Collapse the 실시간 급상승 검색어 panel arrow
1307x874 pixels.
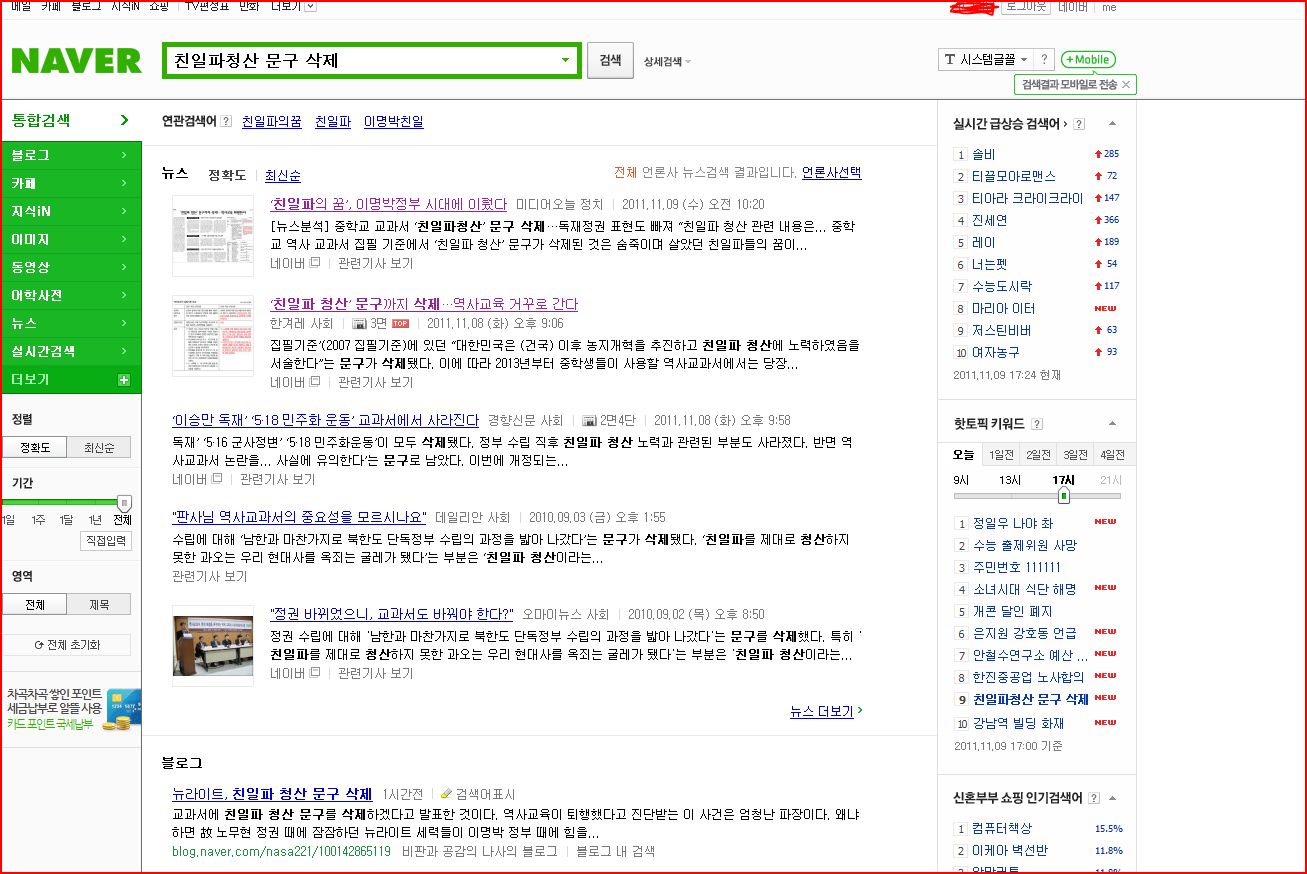1112,124
